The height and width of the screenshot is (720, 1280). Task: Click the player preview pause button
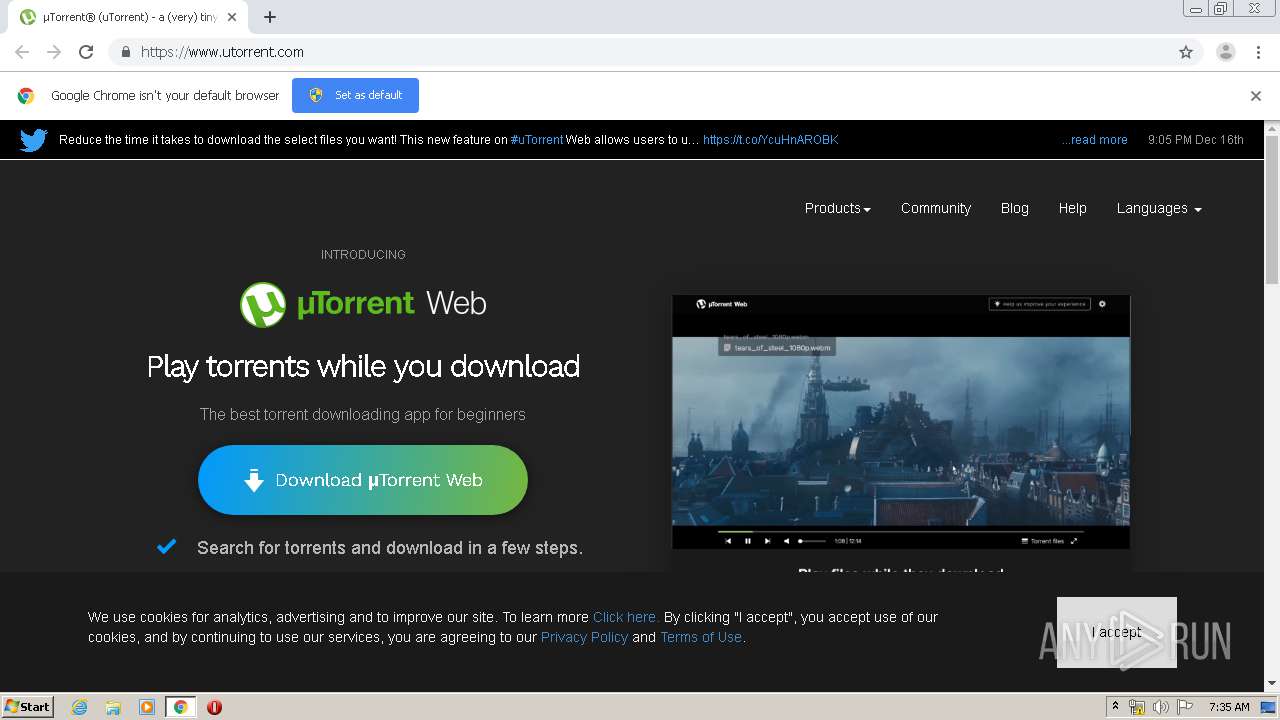click(x=747, y=541)
